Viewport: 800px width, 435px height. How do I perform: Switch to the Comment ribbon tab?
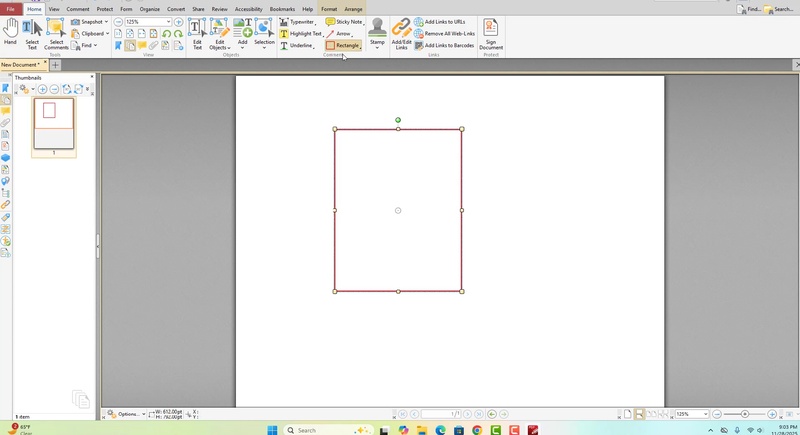click(x=78, y=9)
